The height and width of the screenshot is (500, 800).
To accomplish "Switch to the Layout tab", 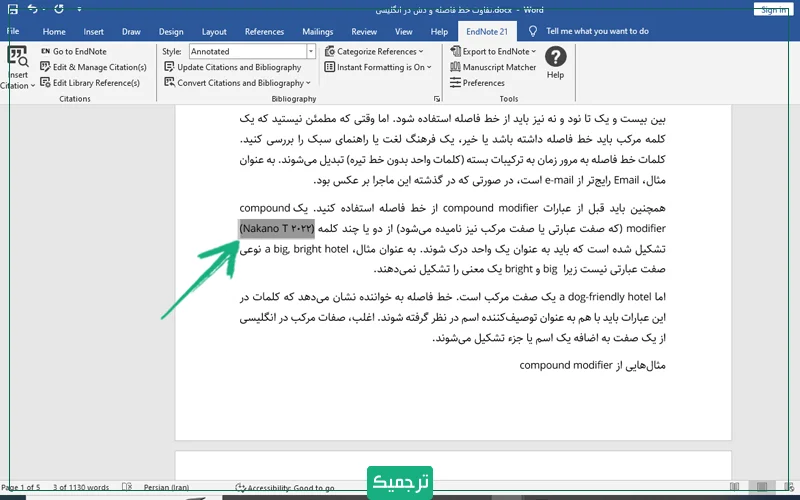I will click(214, 32).
